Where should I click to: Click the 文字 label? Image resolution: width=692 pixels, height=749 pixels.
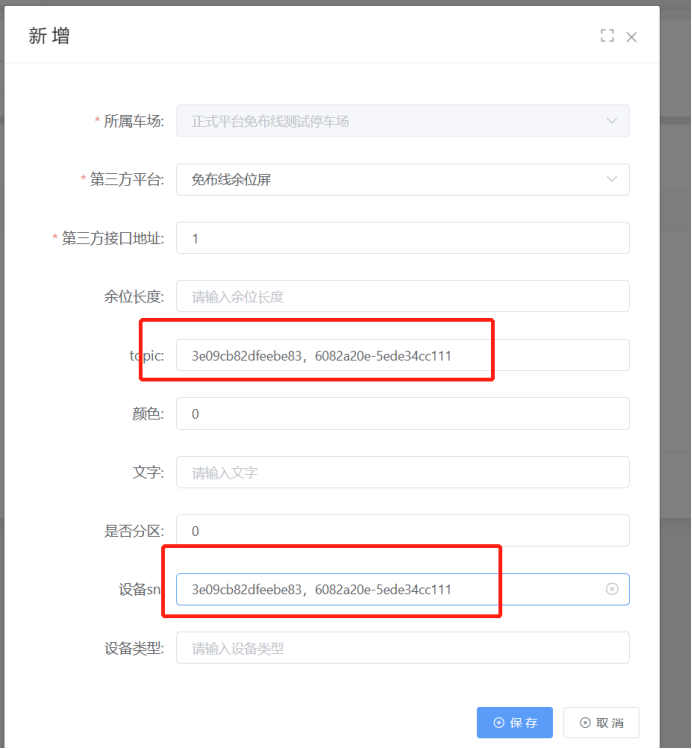(148, 472)
